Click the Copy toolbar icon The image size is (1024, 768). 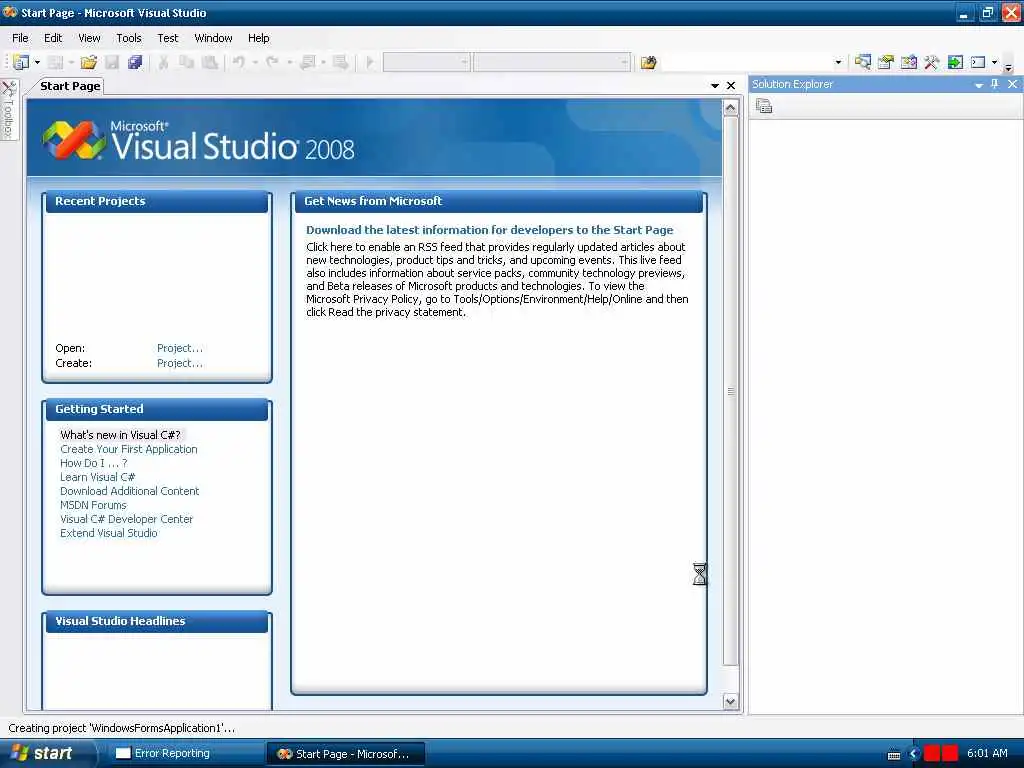187,63
